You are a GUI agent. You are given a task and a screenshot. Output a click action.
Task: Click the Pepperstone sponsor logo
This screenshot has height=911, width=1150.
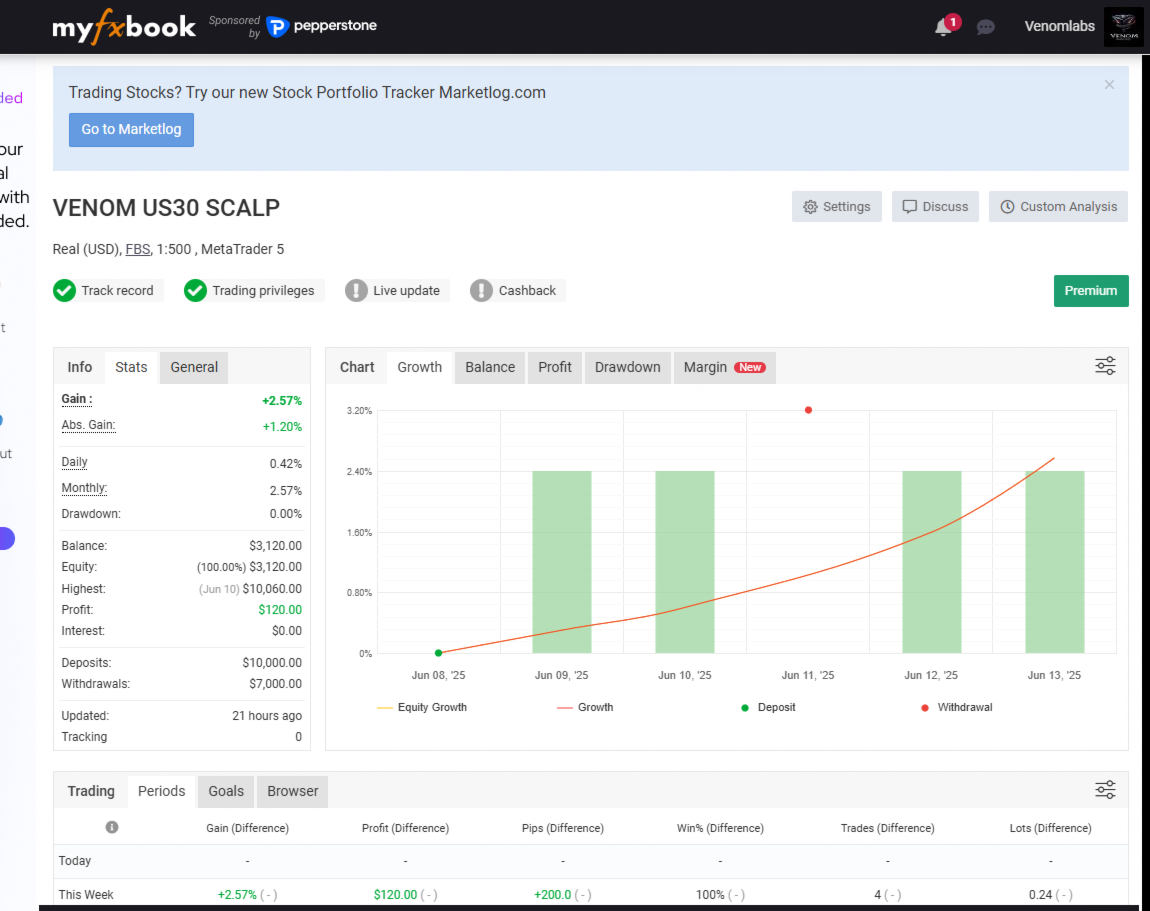coord(321,26)
